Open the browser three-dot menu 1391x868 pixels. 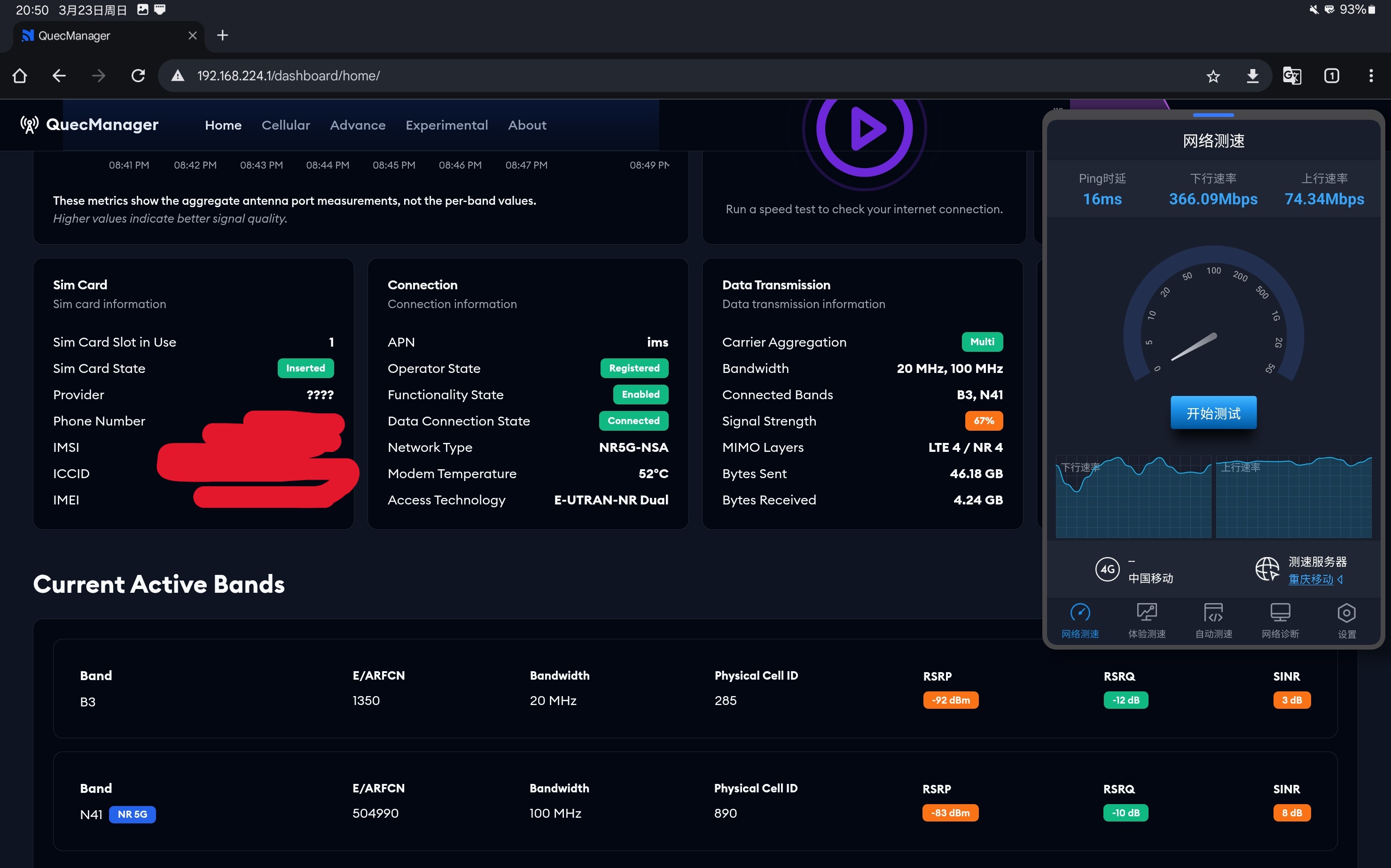pyautogui.click(x=1371, y=76)
